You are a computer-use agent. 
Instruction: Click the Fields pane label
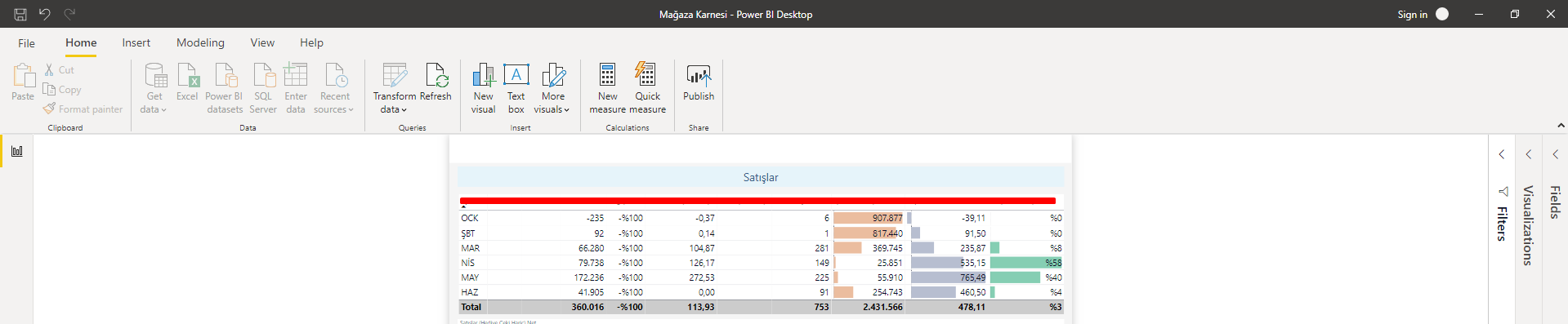(1555, 202)
